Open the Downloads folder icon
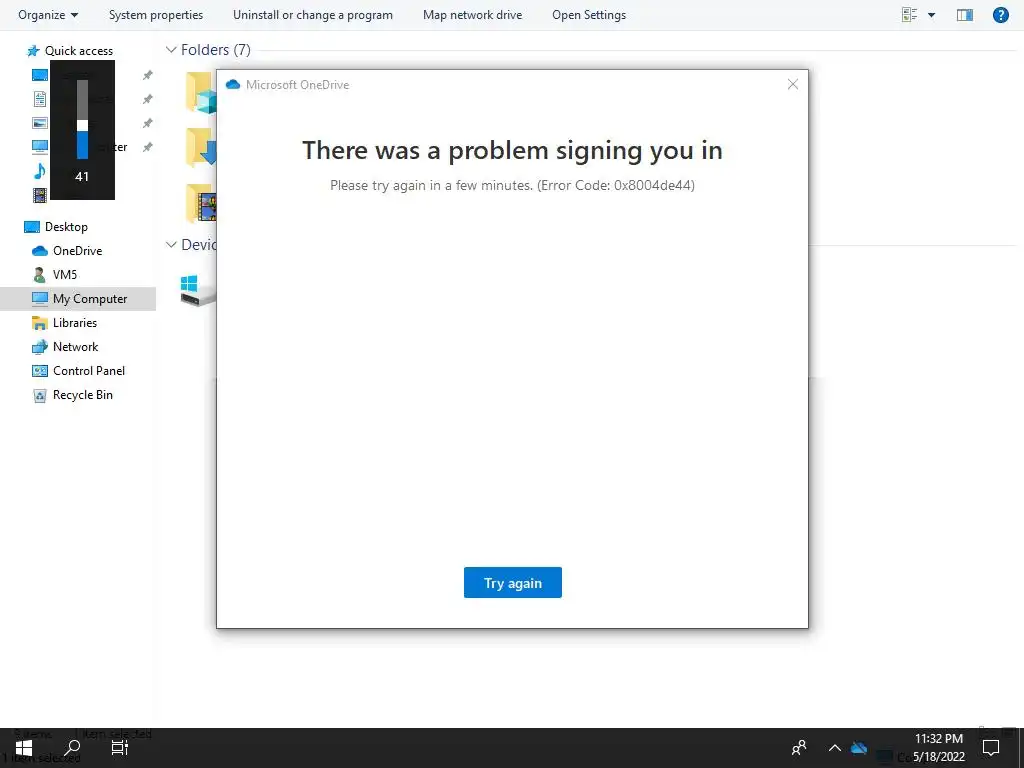Image resolution: width=1024 pixels, height=768 pixels. 201,147
